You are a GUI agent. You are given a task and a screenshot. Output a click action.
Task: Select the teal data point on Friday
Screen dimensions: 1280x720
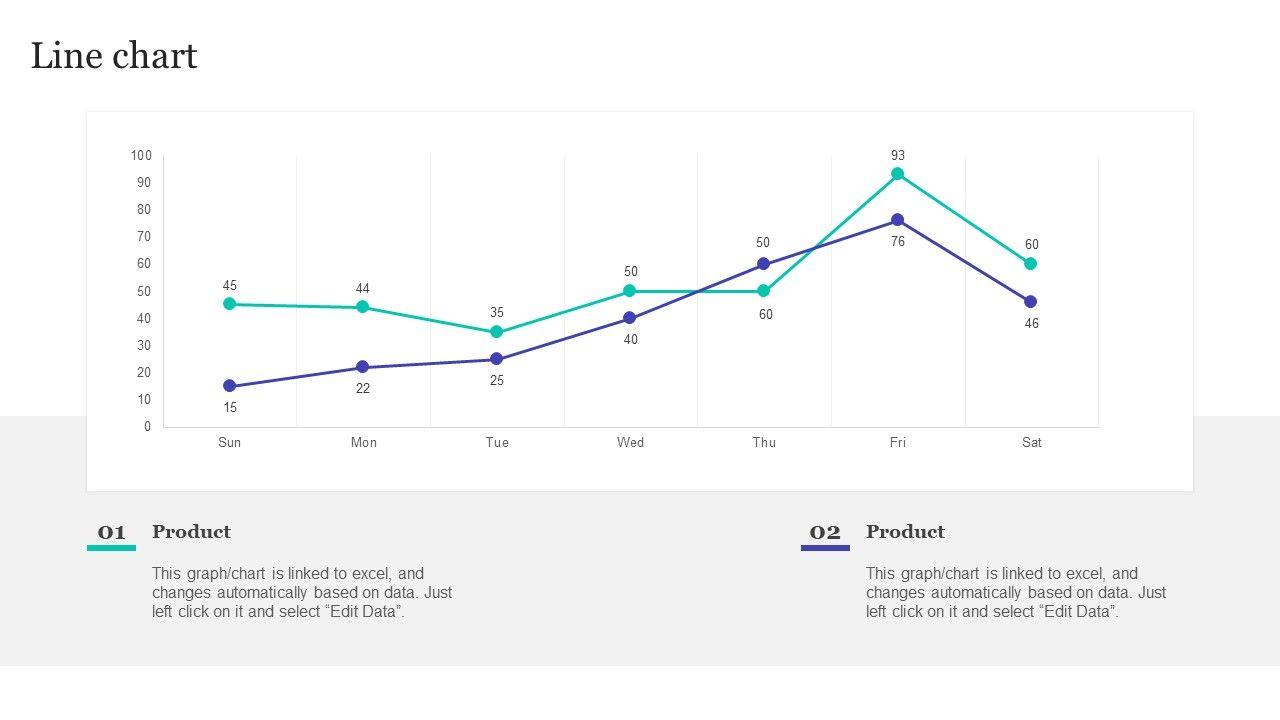[x=898, y=174]
